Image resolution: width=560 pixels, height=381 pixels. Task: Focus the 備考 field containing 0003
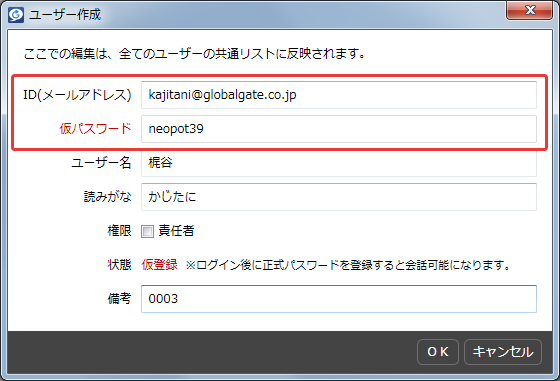339,299
